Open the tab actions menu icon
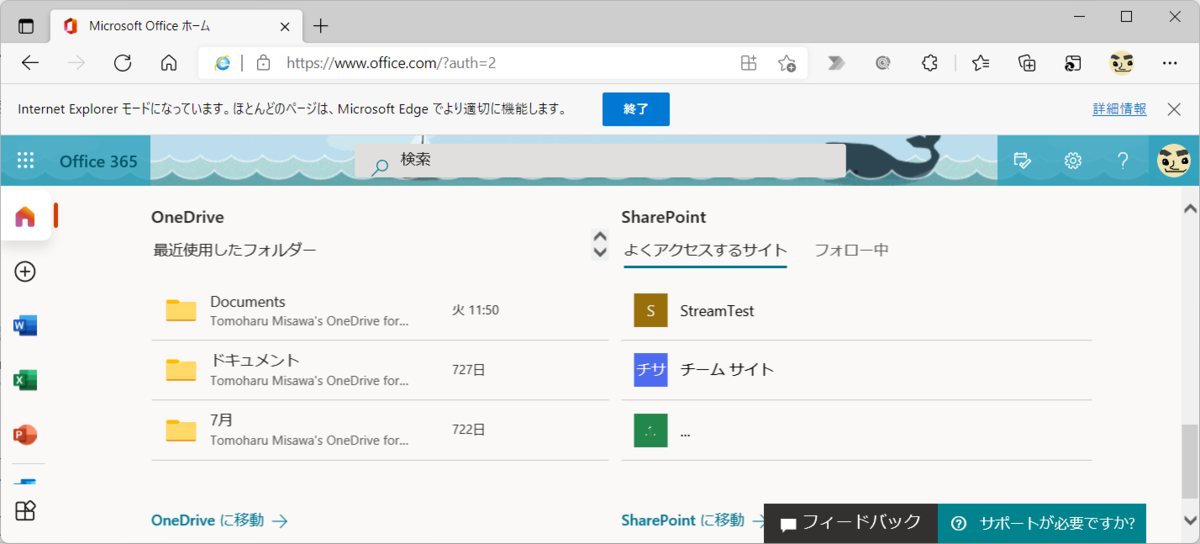 (26, 26)
